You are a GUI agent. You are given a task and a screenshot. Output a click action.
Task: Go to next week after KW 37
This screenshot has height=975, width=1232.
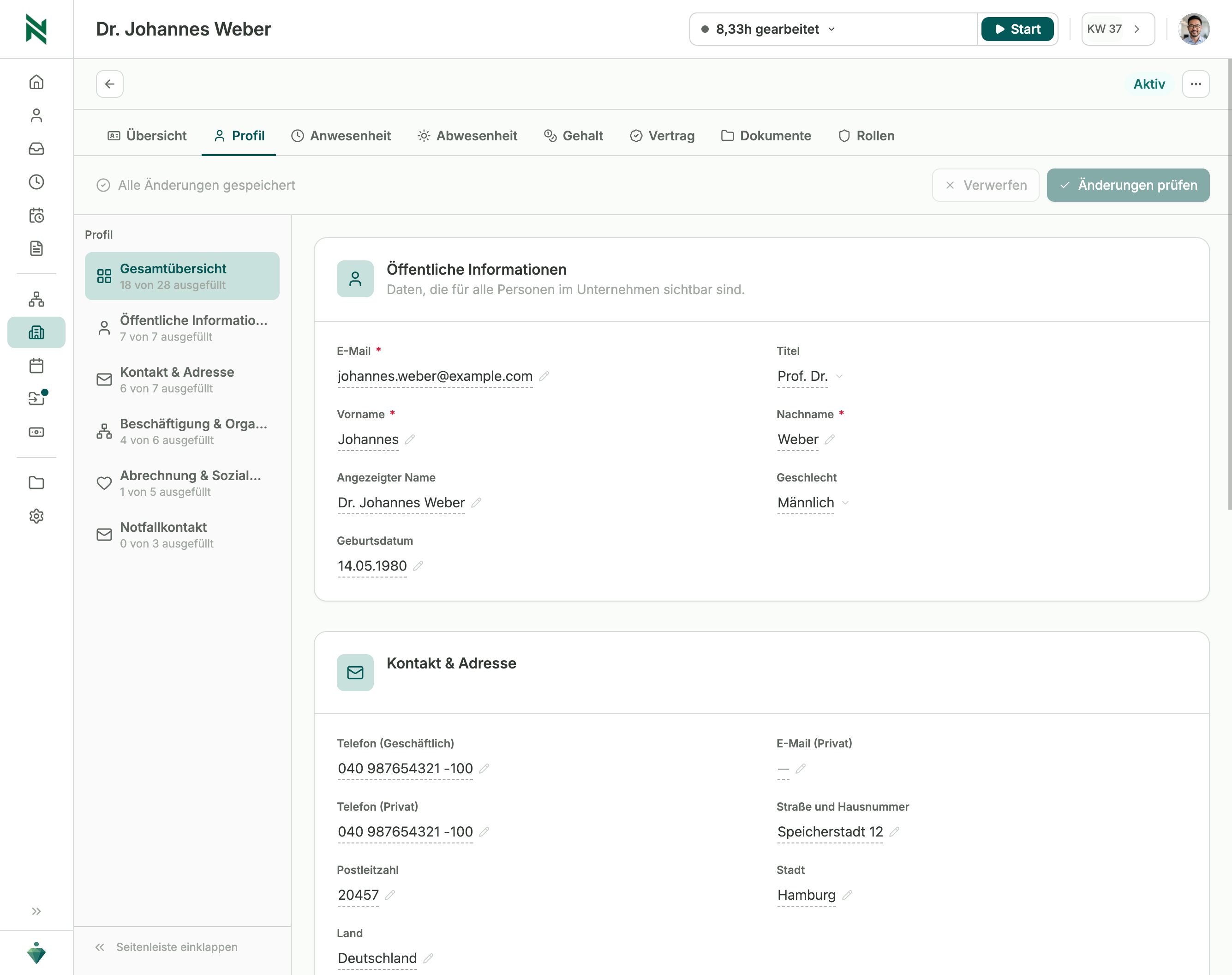(1136, 29)
